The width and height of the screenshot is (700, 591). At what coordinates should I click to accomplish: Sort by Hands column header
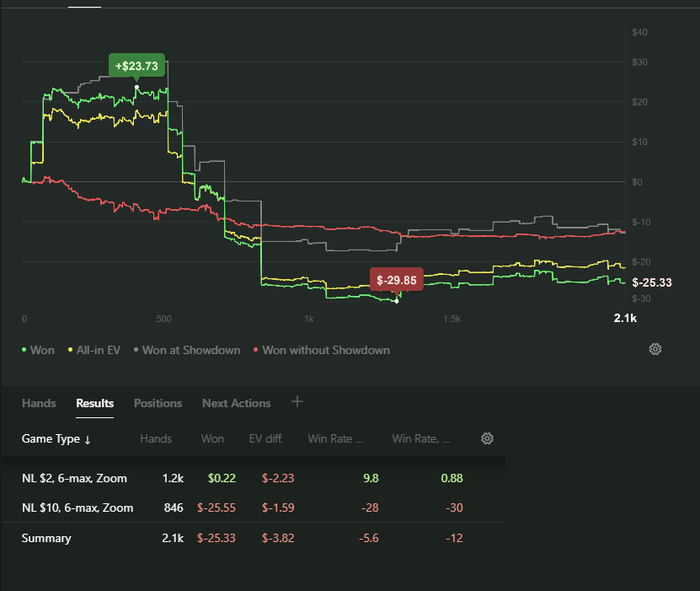156,439
